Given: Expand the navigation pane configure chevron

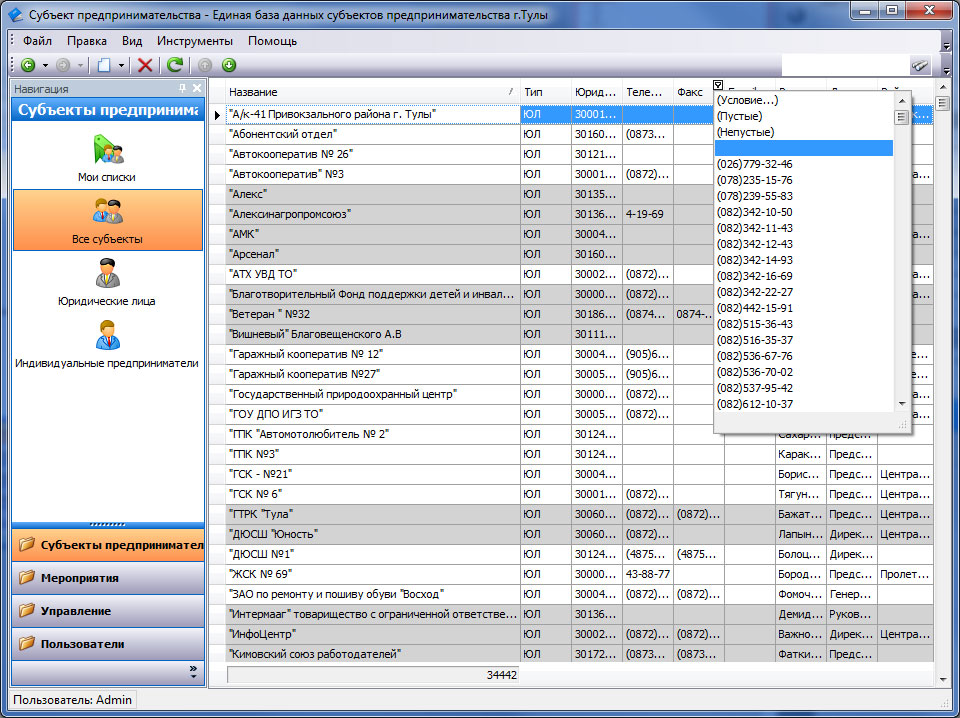Looking at the screenshot, I should [x=193, y=671].
